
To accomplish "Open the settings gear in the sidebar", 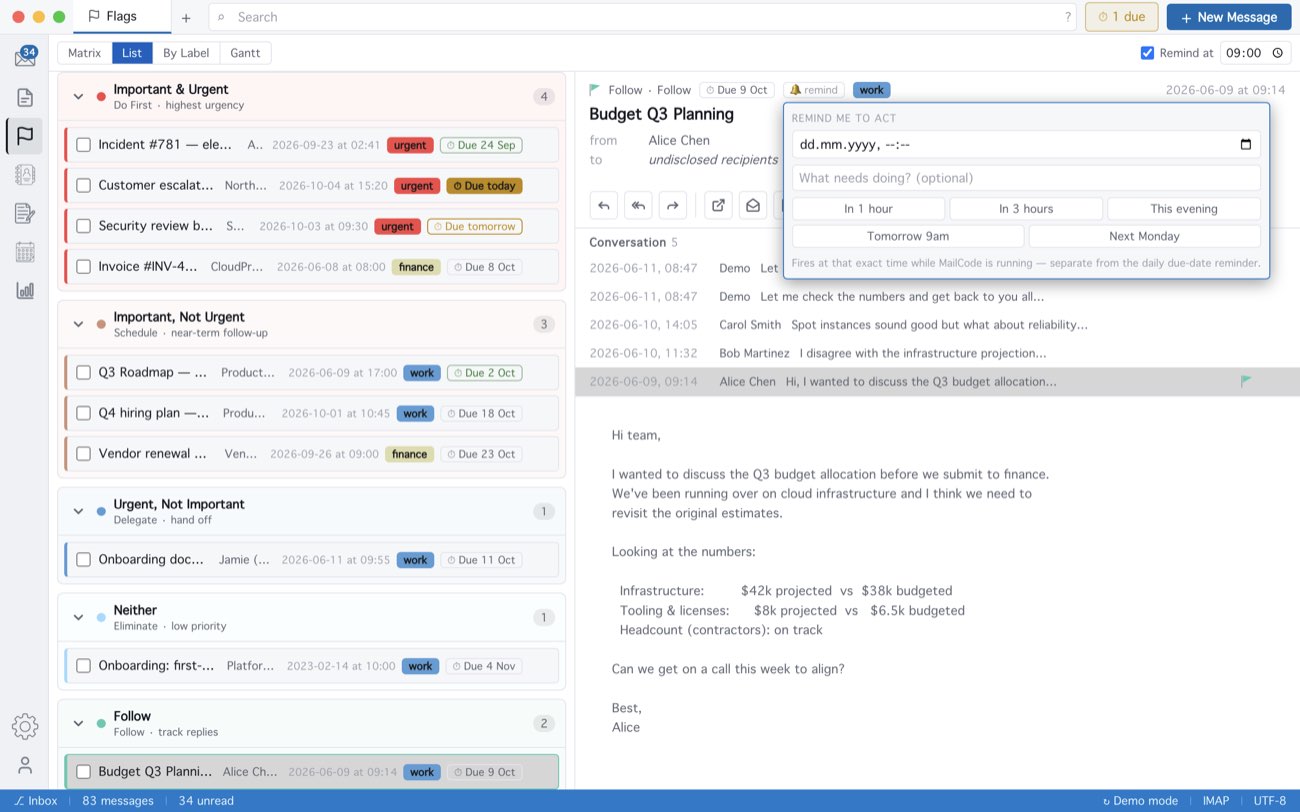I will 25,727.
